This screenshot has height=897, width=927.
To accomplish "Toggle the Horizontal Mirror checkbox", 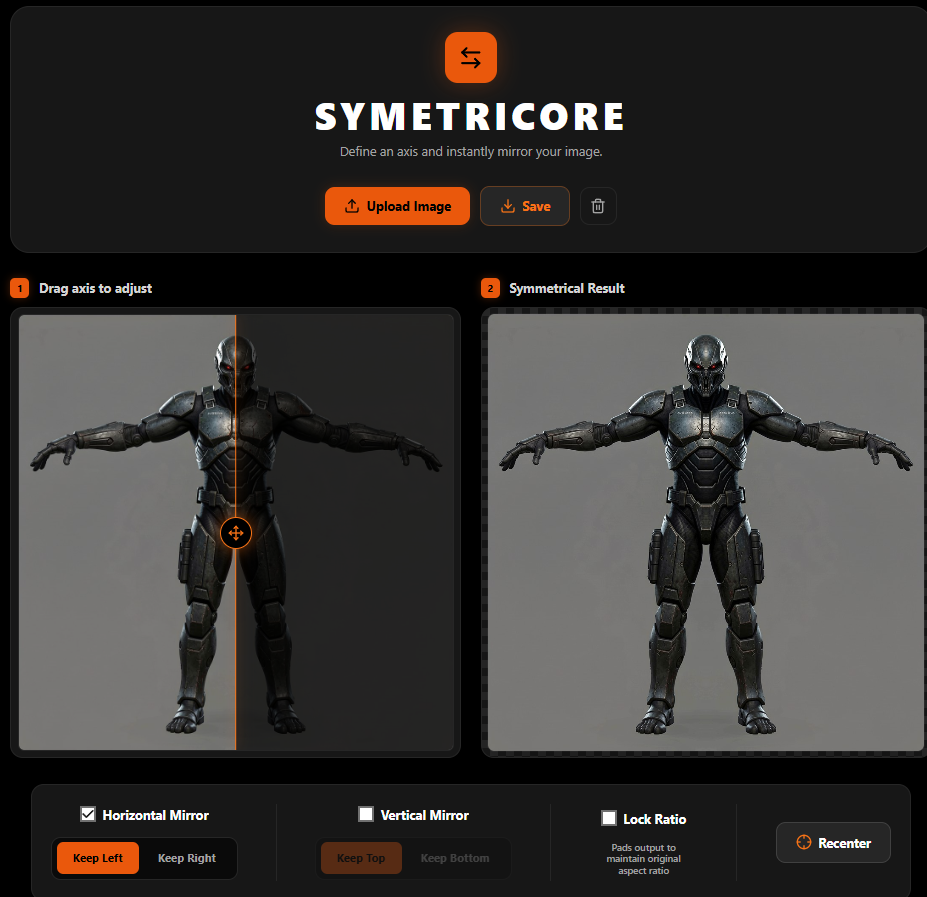I will [87, 814].
